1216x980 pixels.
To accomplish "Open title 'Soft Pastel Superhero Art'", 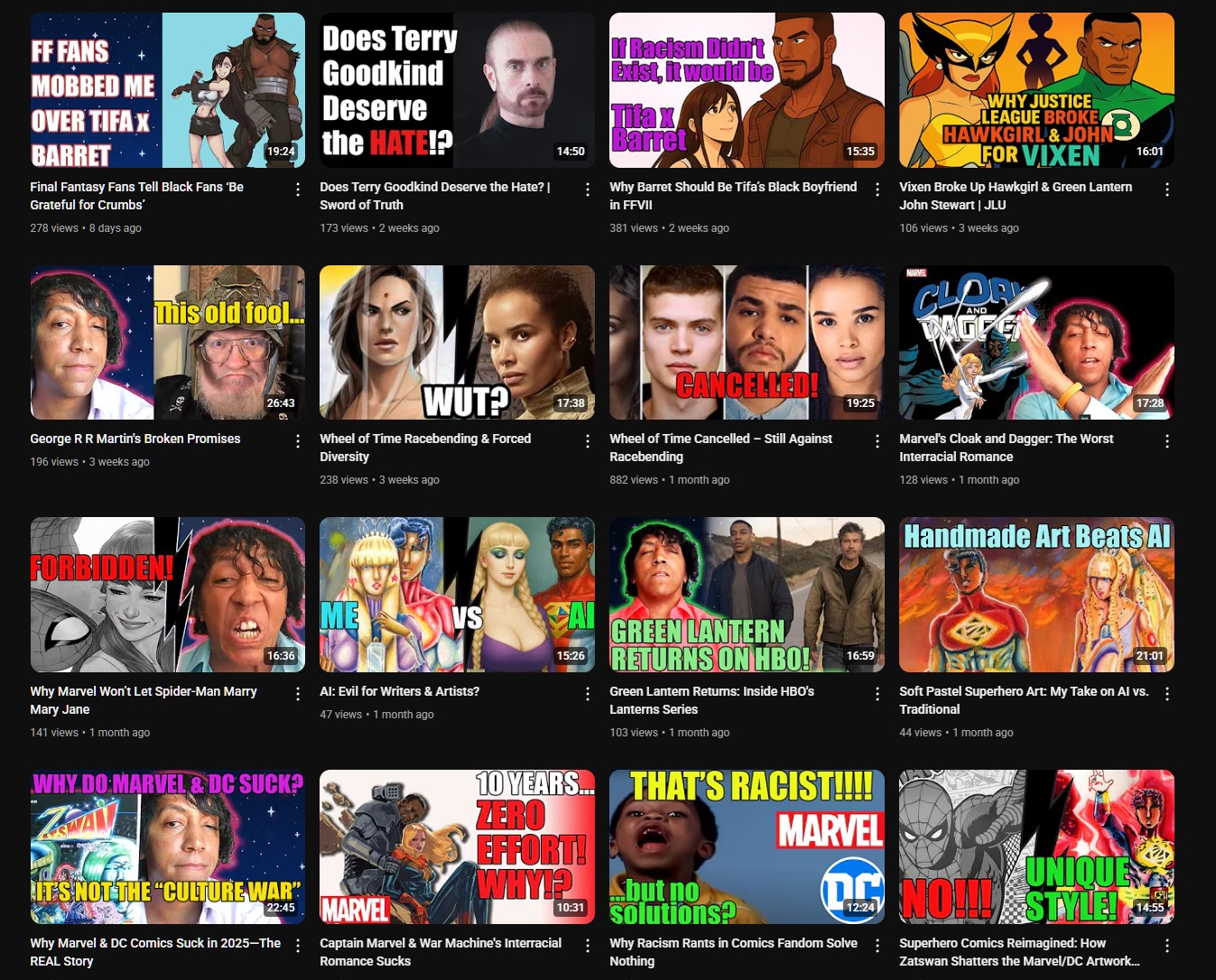I will (1025, 700).
